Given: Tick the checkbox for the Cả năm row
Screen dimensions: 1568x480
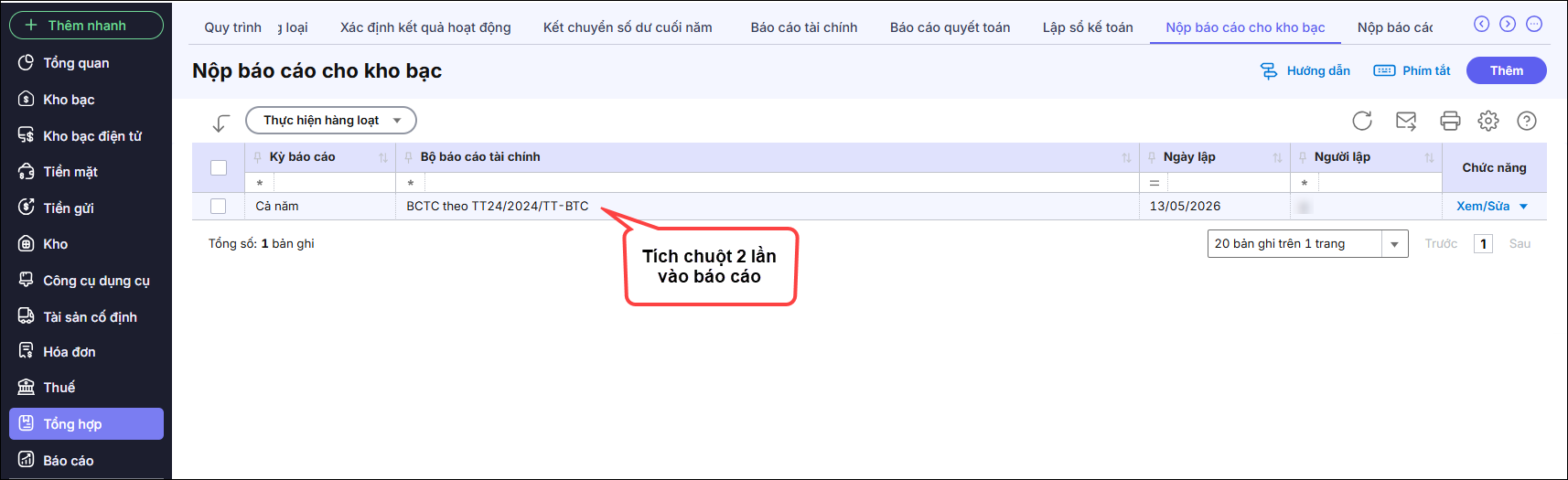Looking at the screenshot, I should click(x=219, y=206).
